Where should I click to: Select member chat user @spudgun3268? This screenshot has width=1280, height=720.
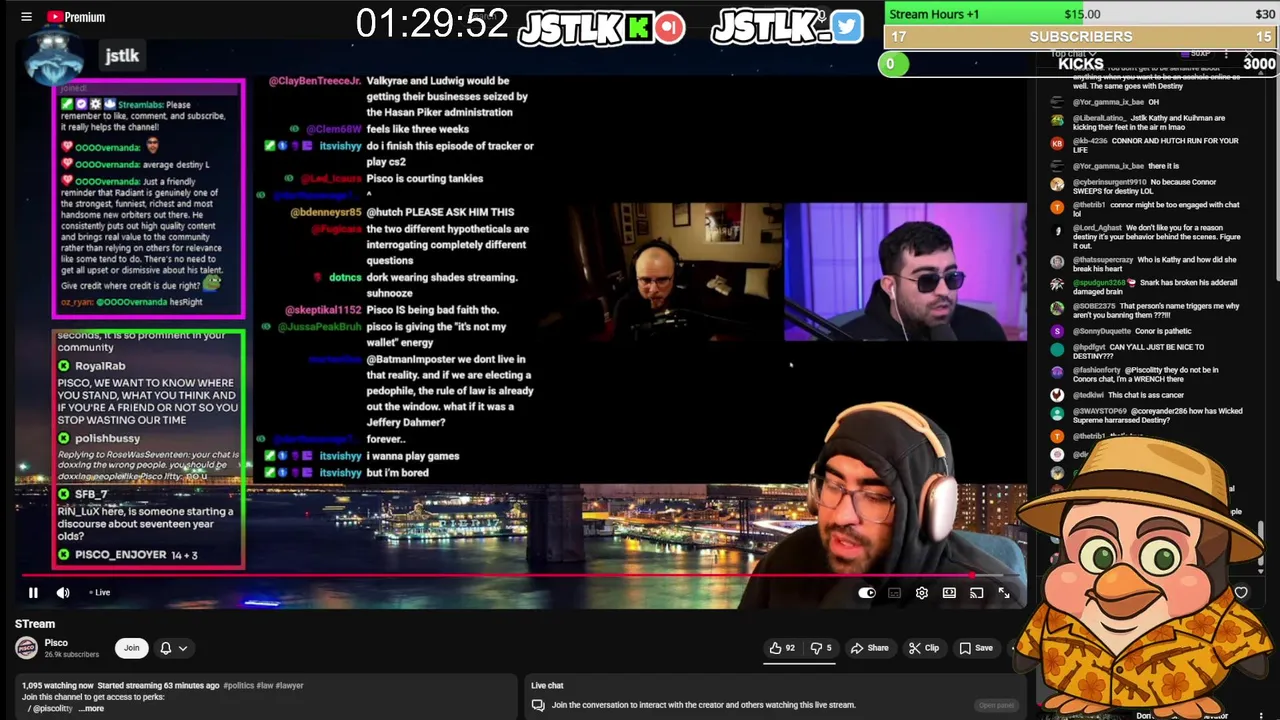[x=1098, y=283]
